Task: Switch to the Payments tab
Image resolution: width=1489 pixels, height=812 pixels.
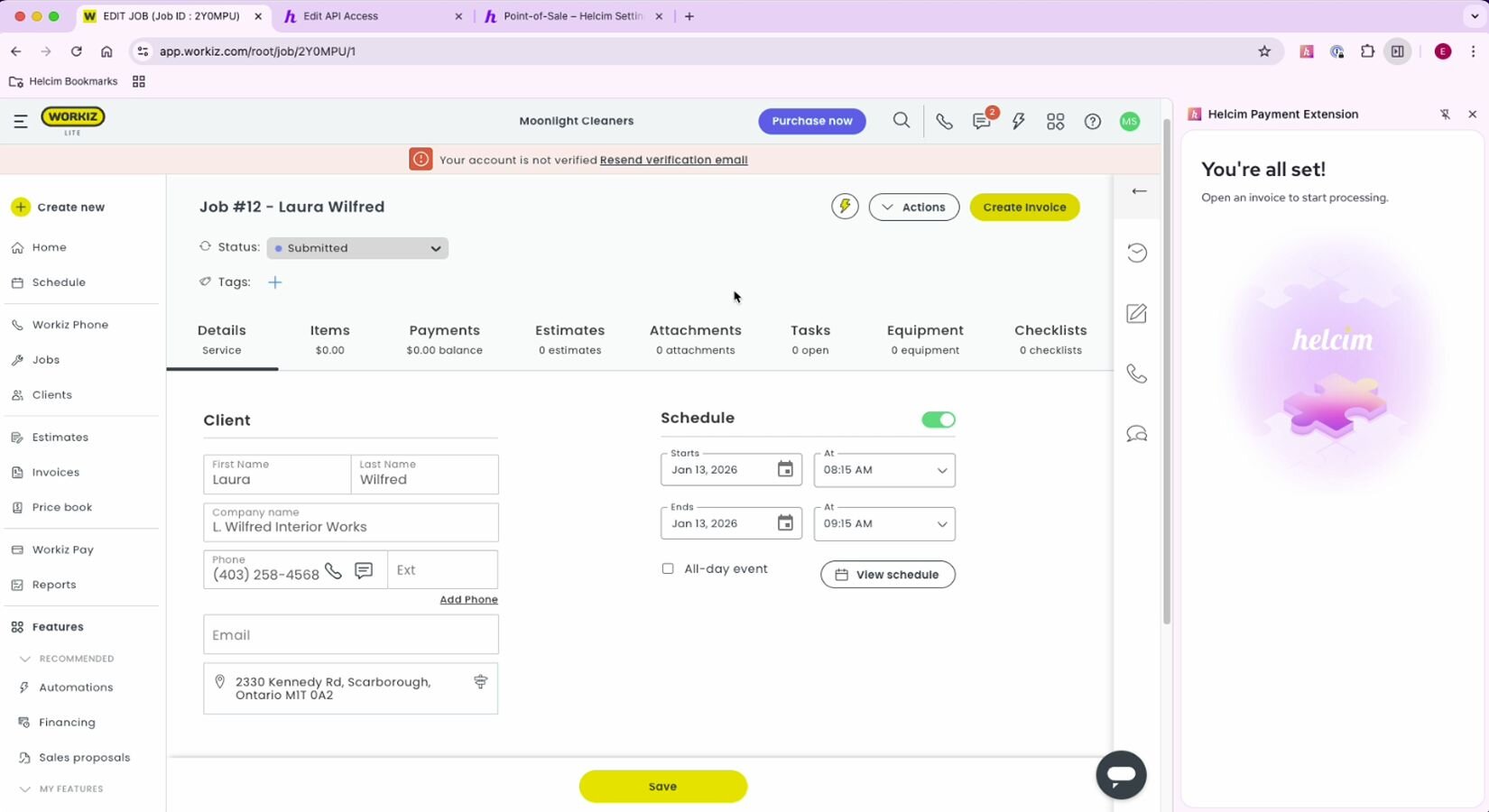Action: pos(444,339)
